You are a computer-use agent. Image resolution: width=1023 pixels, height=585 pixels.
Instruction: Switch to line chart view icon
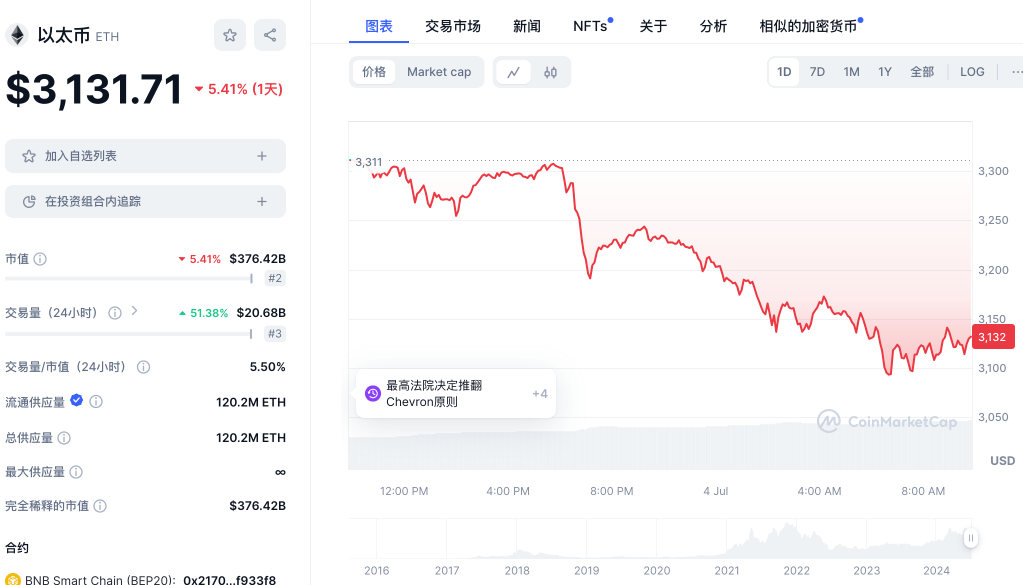pyautogui.click(x=513, y=72)
